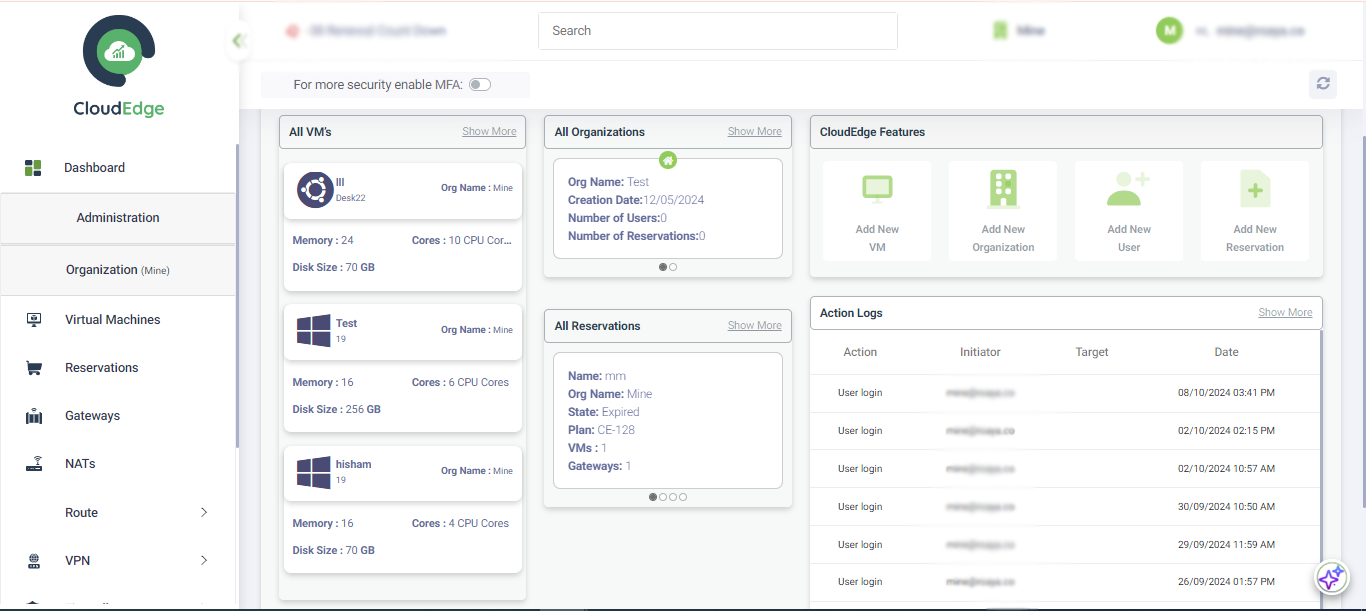
Task: Select third dot in reservations carousel
Action: (x=673, y=497)
